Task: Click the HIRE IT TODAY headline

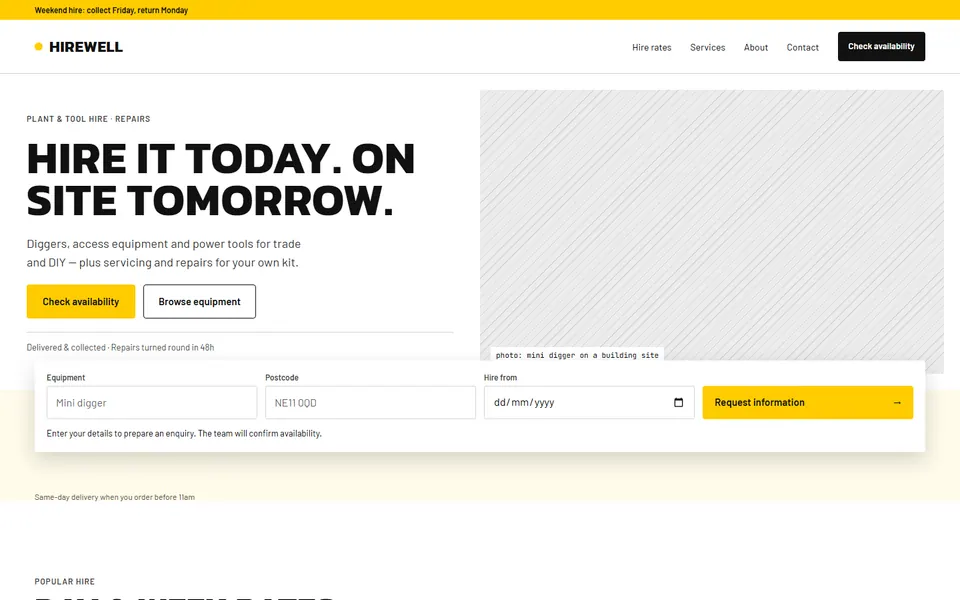Action: pos(221,179)
